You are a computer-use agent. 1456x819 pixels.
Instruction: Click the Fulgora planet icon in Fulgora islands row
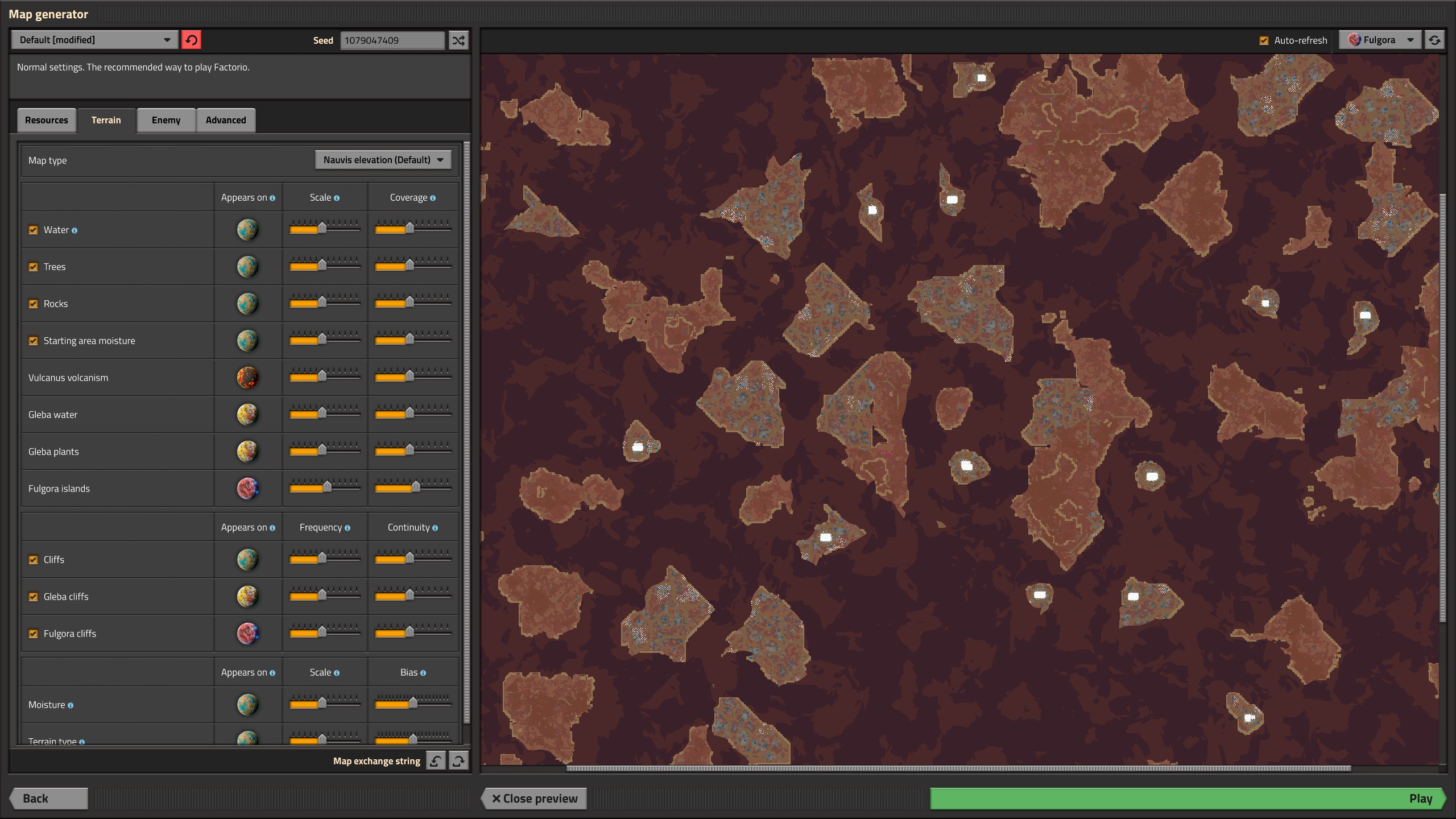[x=247, y=489]
